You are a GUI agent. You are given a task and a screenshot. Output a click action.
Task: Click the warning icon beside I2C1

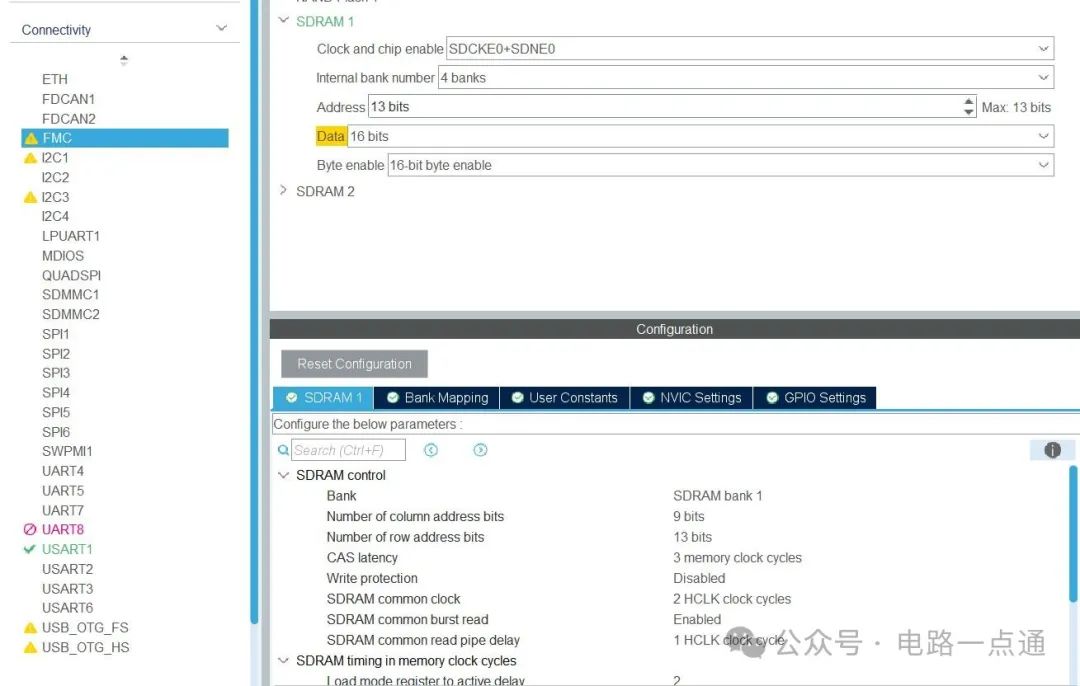[30, 158]
